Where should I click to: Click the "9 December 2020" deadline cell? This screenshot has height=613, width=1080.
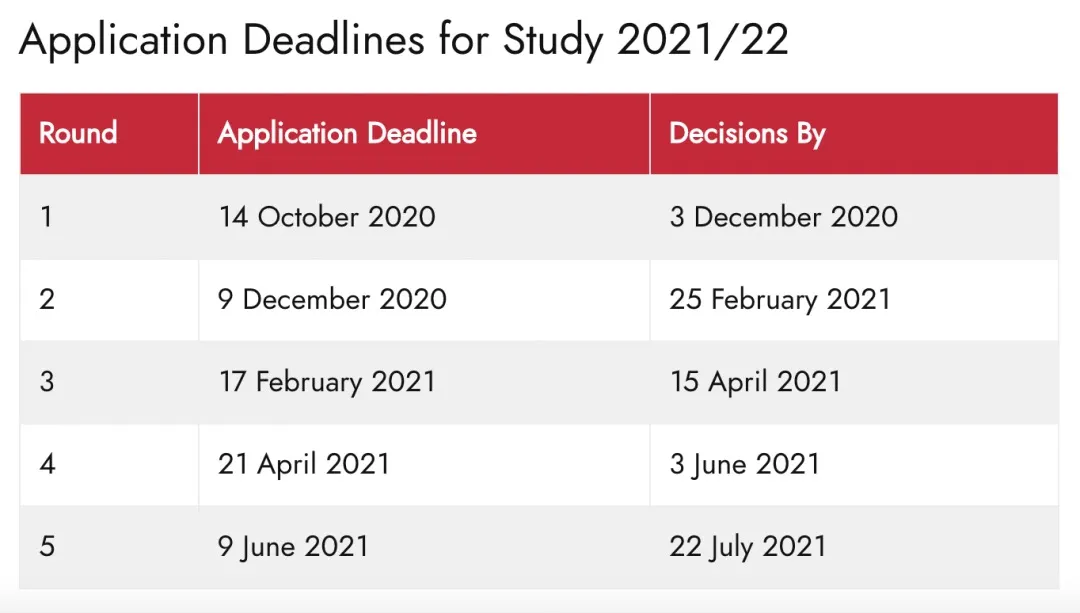tap(332, 299)
